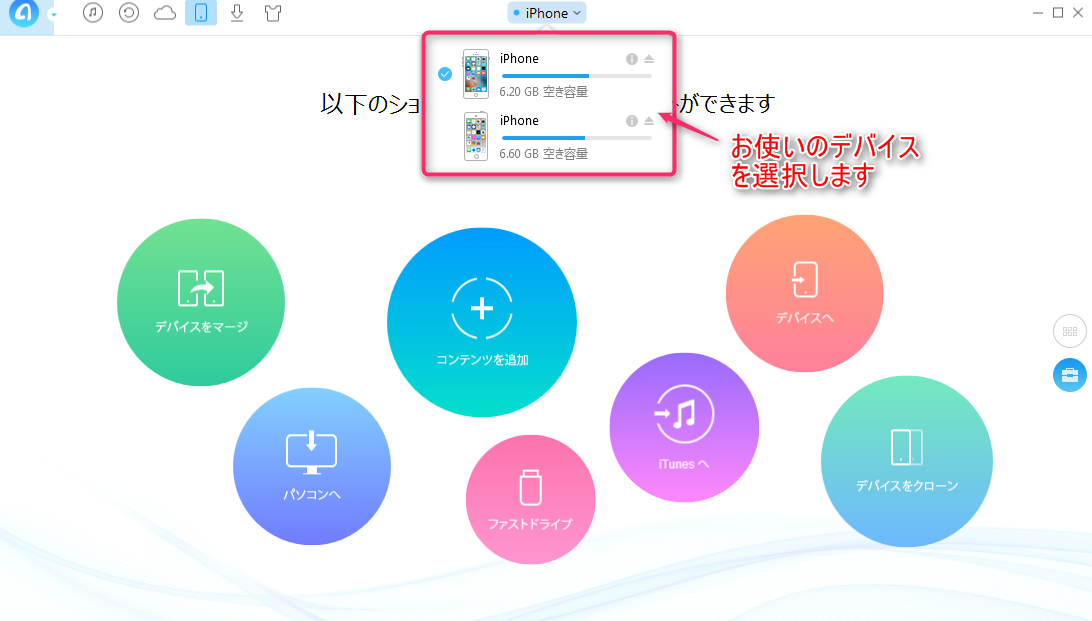Select the iPhone with 6.60 GB free
Image resolution: width=1092 pixels, height=621 pixels.
[549, 136]
